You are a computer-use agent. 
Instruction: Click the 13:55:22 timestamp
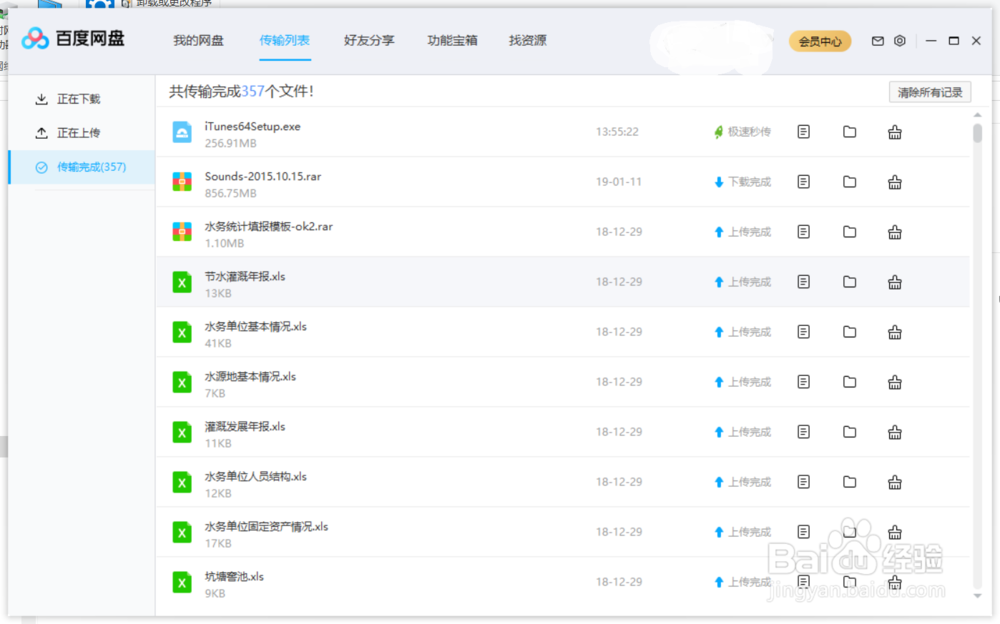coord(617,131)
